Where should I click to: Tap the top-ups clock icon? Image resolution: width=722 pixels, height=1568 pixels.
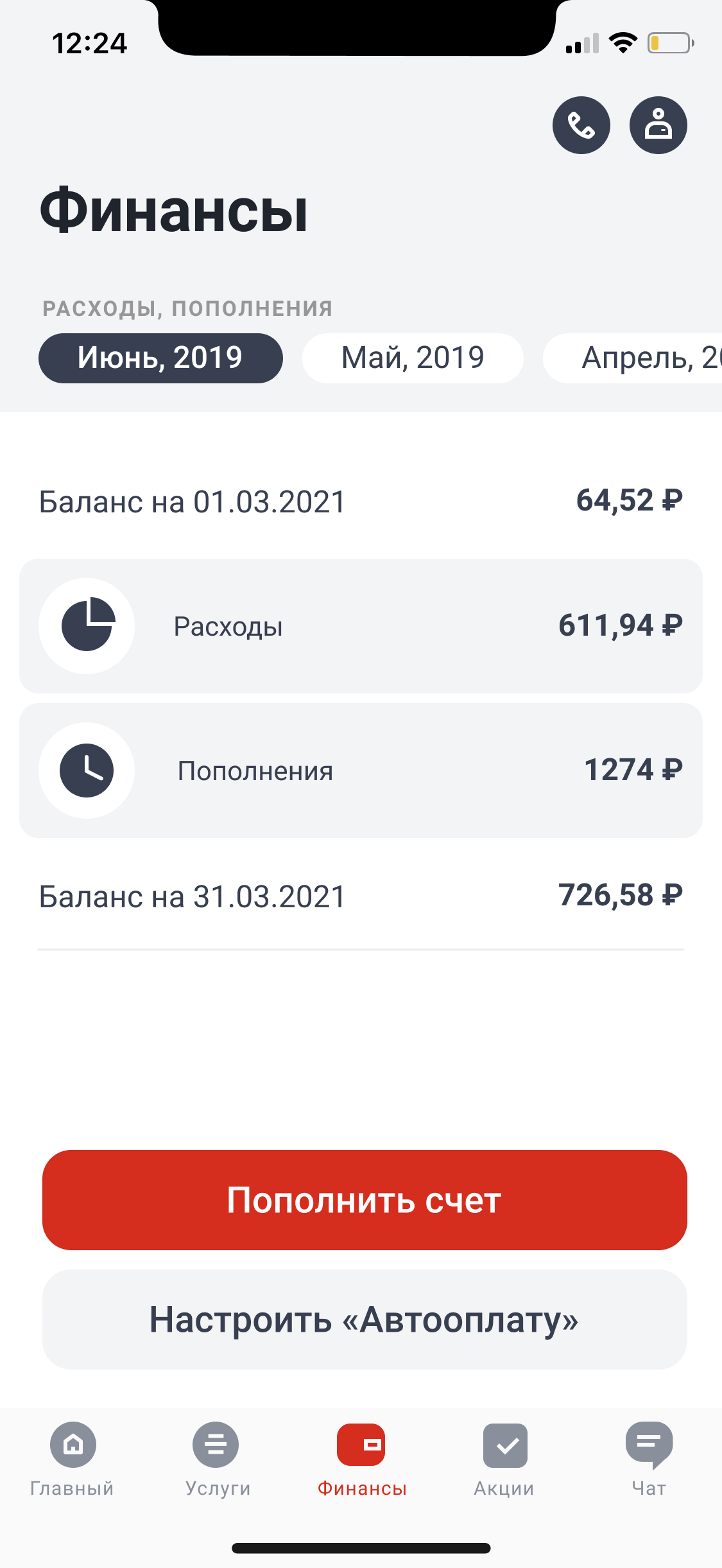[x=87, y=770]
